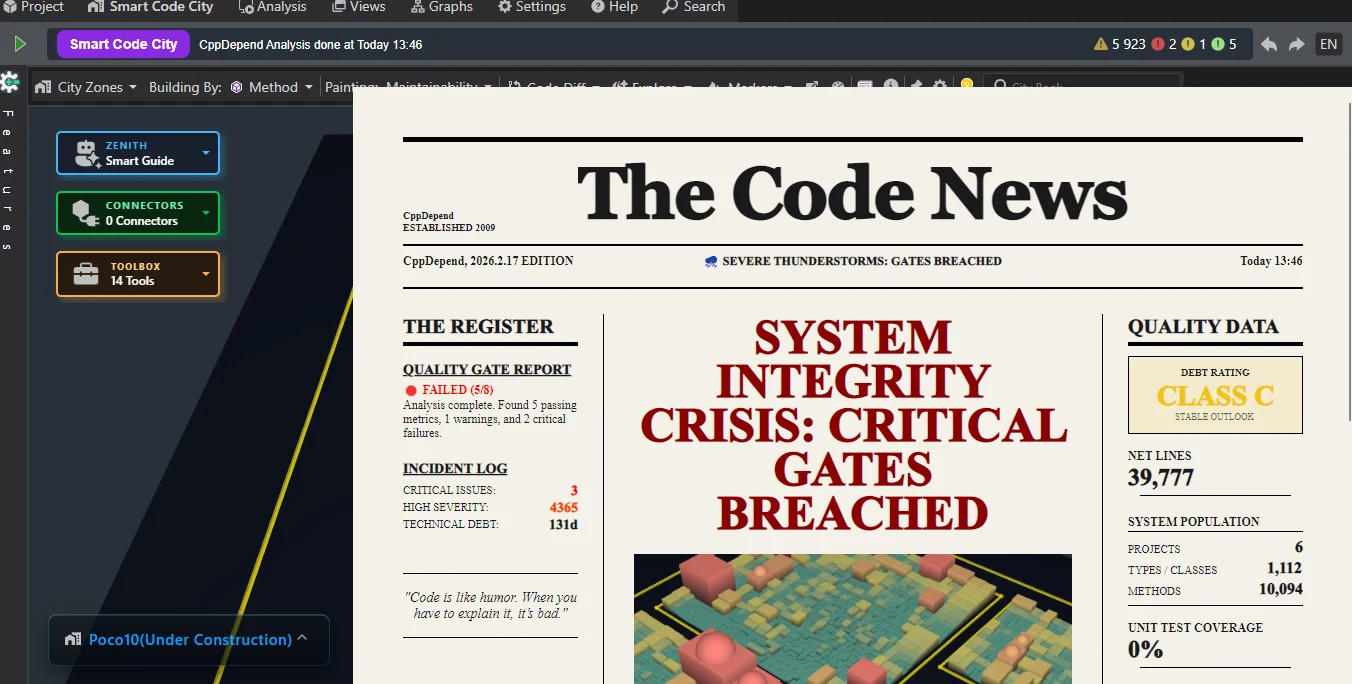Click the System Integrity Crisis headline
This screenshot has width=1352, height=684.
click(x=853, y=425)
